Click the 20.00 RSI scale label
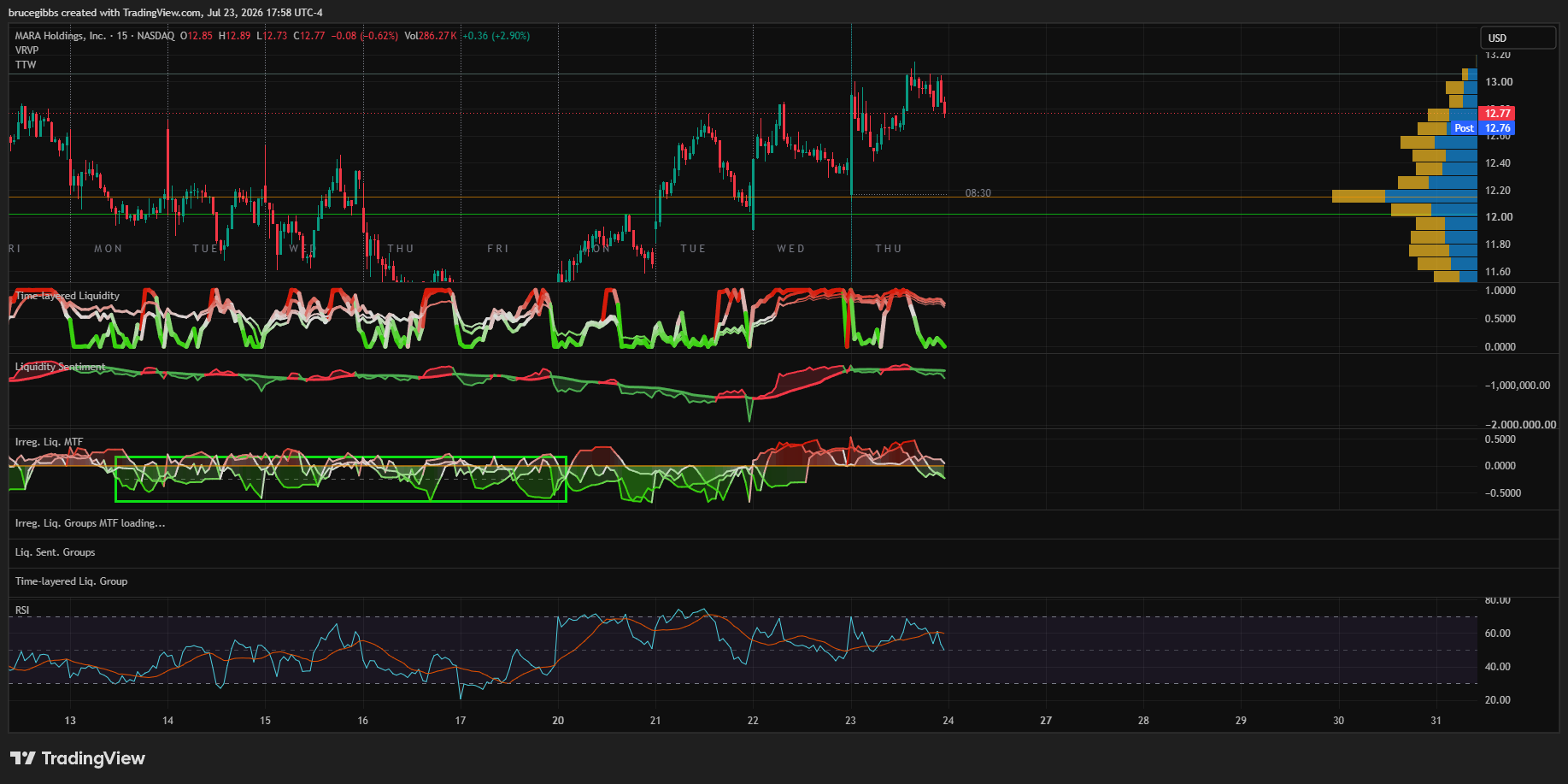 point(1498,700)
